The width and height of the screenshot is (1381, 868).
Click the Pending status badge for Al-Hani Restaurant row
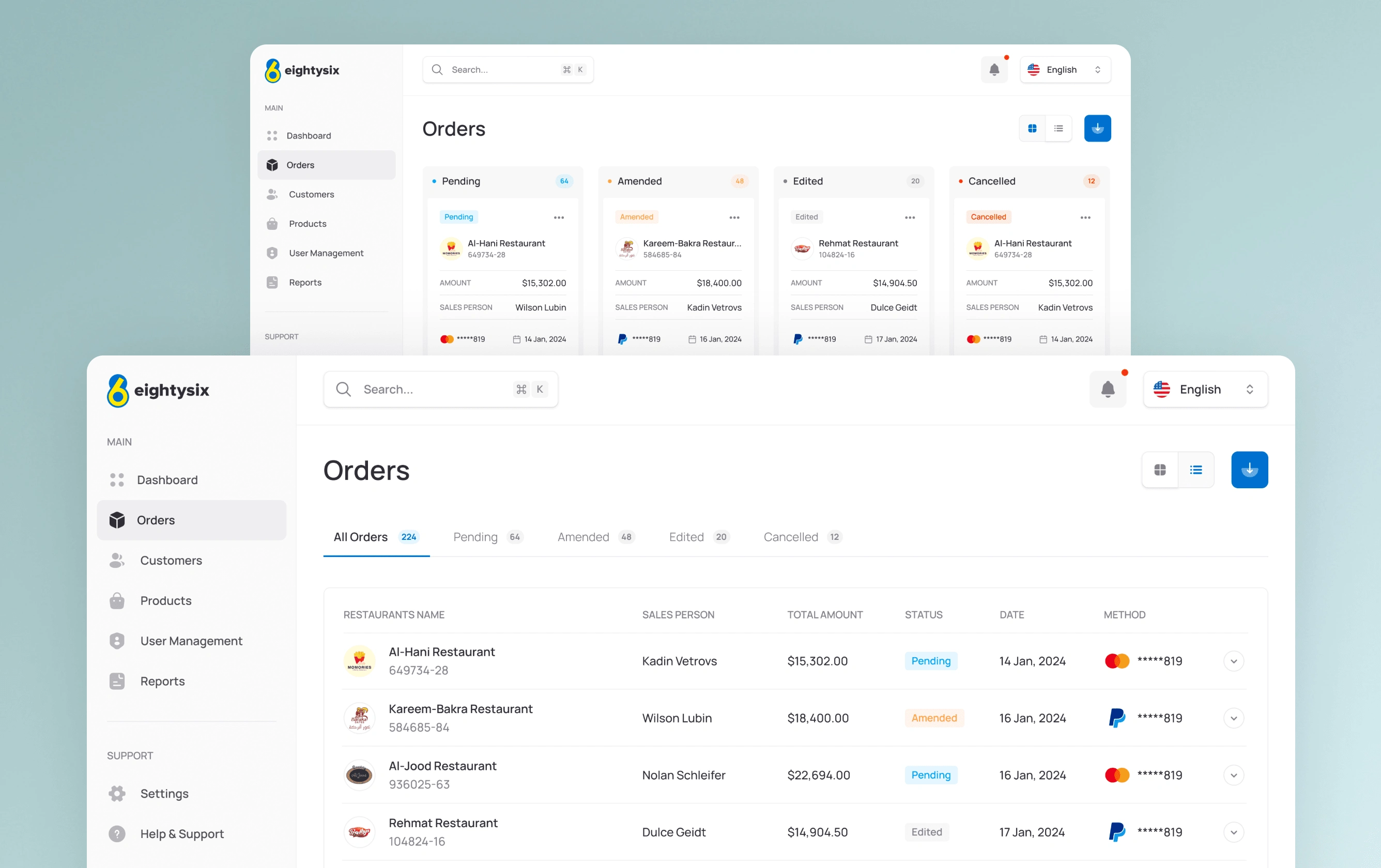click(x=930, y=661)
